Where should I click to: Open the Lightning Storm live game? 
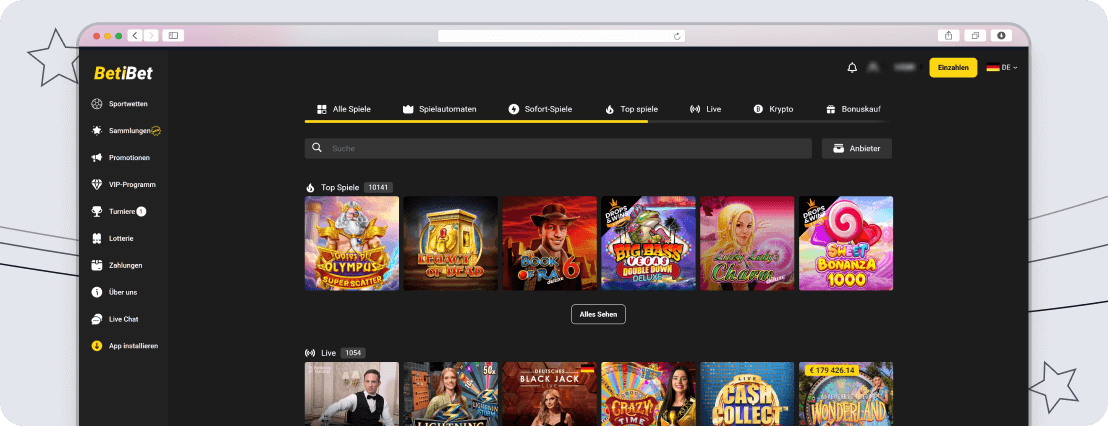pyautogui.click(x=451, y=394)
